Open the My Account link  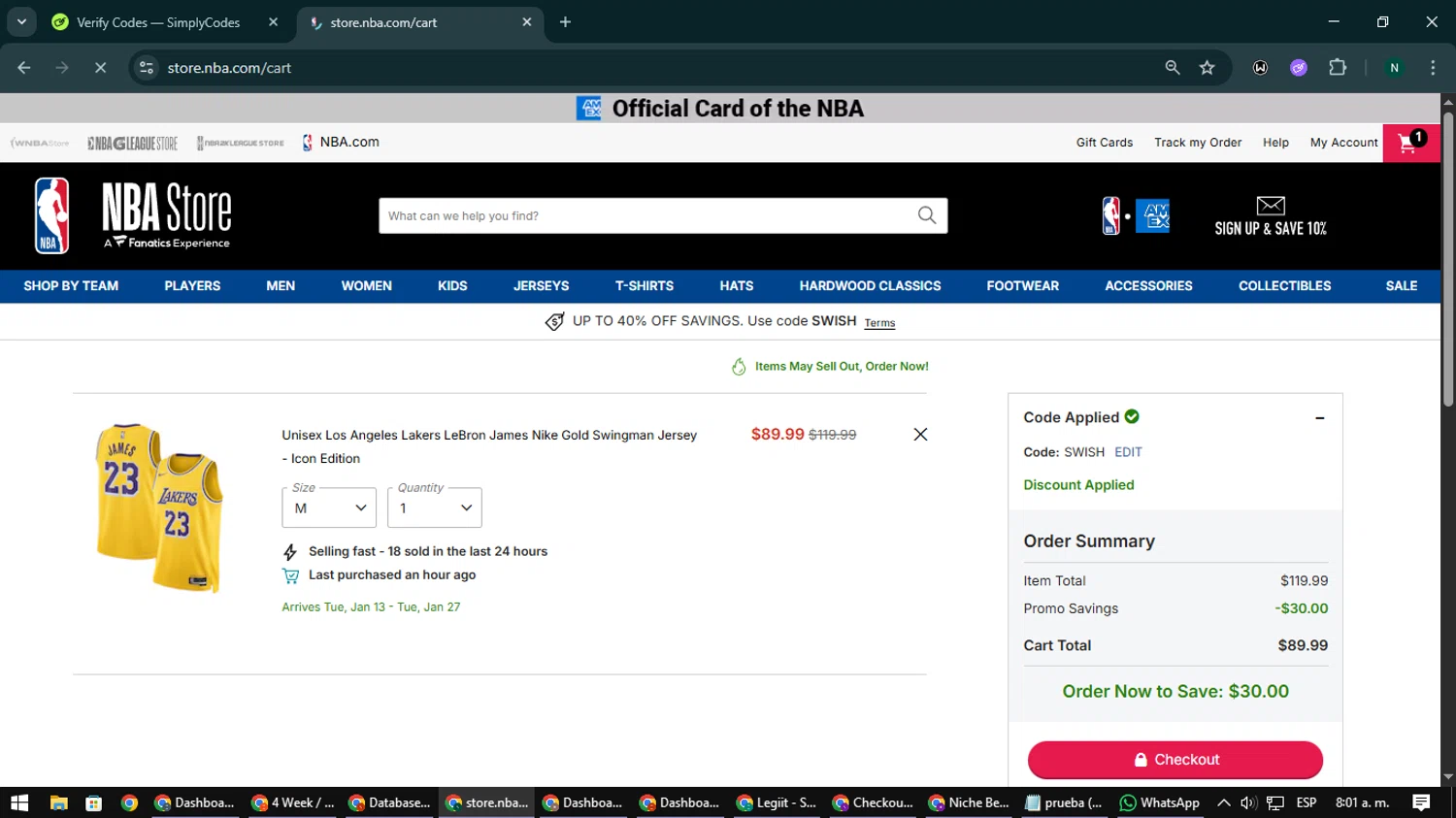point(1343,143)
